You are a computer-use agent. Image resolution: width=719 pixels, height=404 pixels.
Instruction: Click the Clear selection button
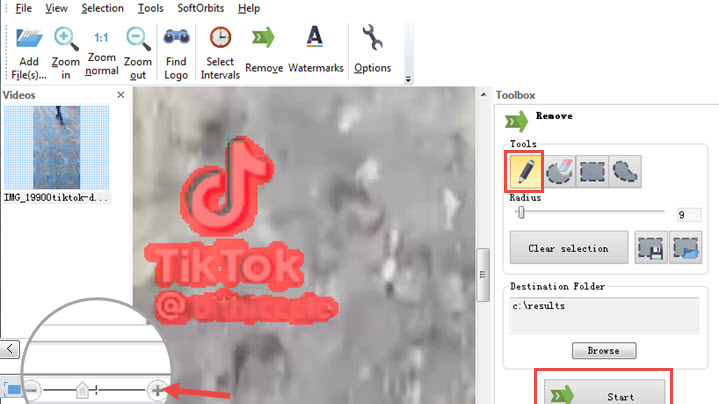coord(569,248)
